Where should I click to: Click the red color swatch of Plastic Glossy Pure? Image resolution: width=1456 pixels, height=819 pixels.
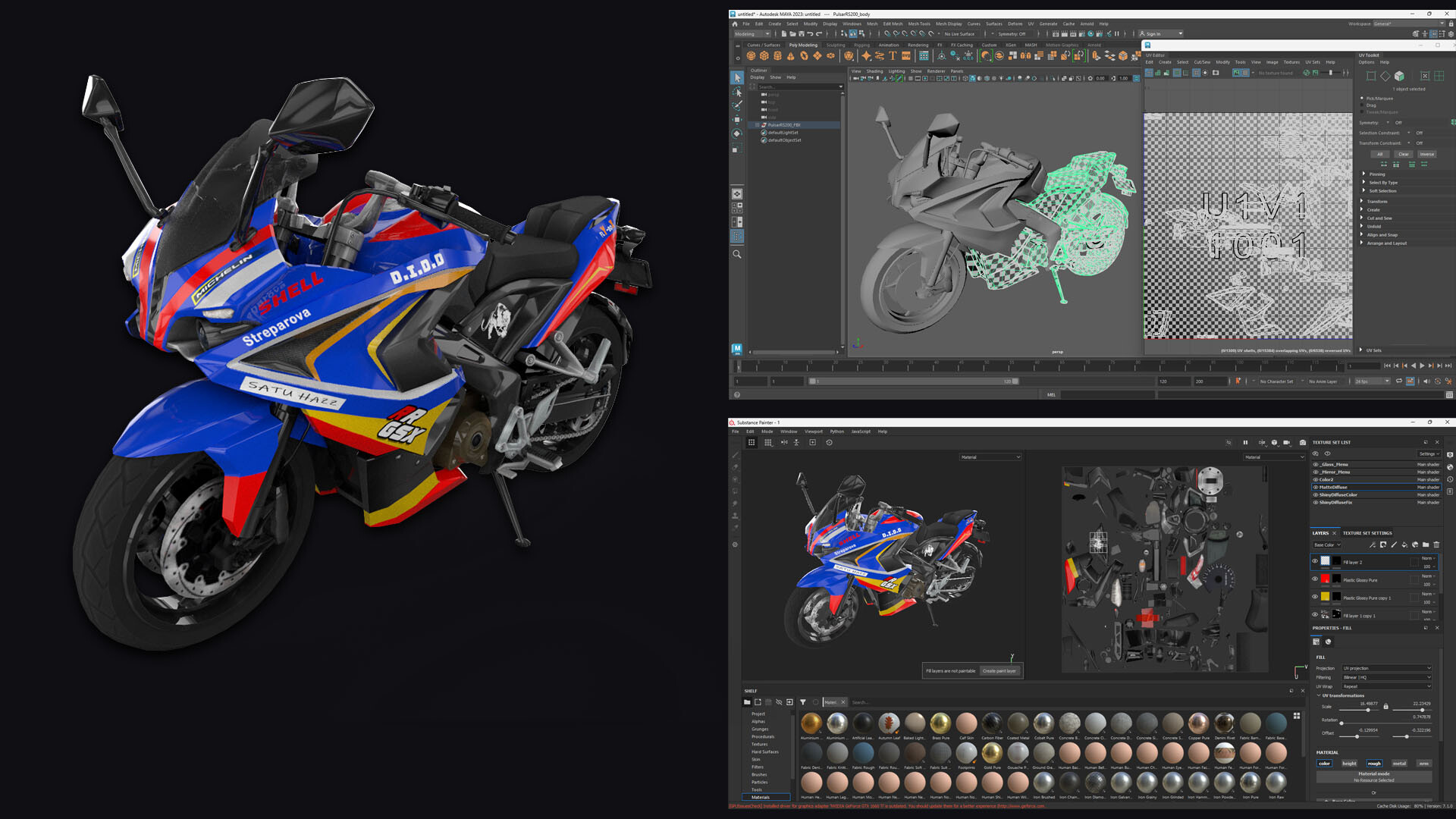(1325, 578)
